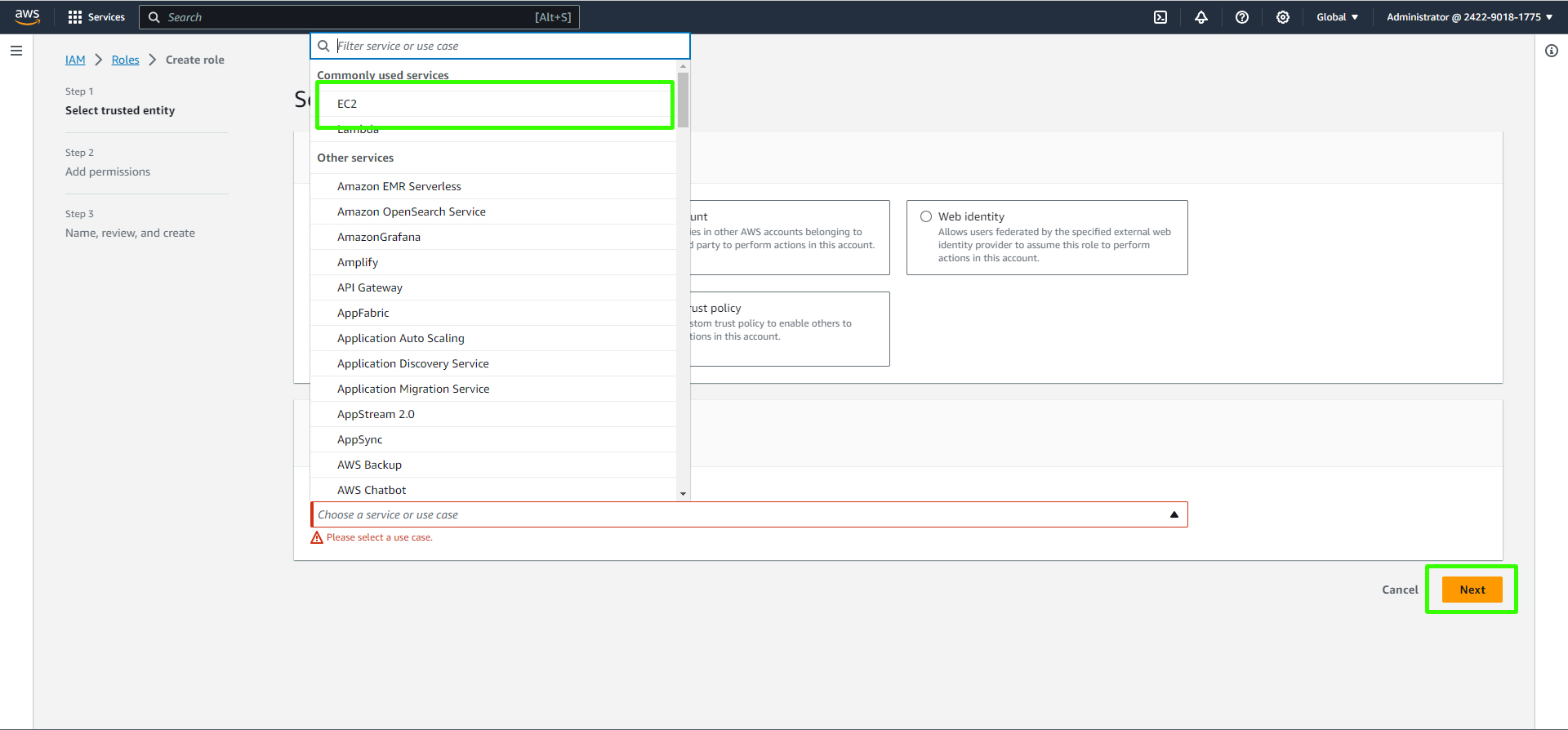Open the notifications bell
Screen dimensions: 1568x730
click(x=1201, y=17)
